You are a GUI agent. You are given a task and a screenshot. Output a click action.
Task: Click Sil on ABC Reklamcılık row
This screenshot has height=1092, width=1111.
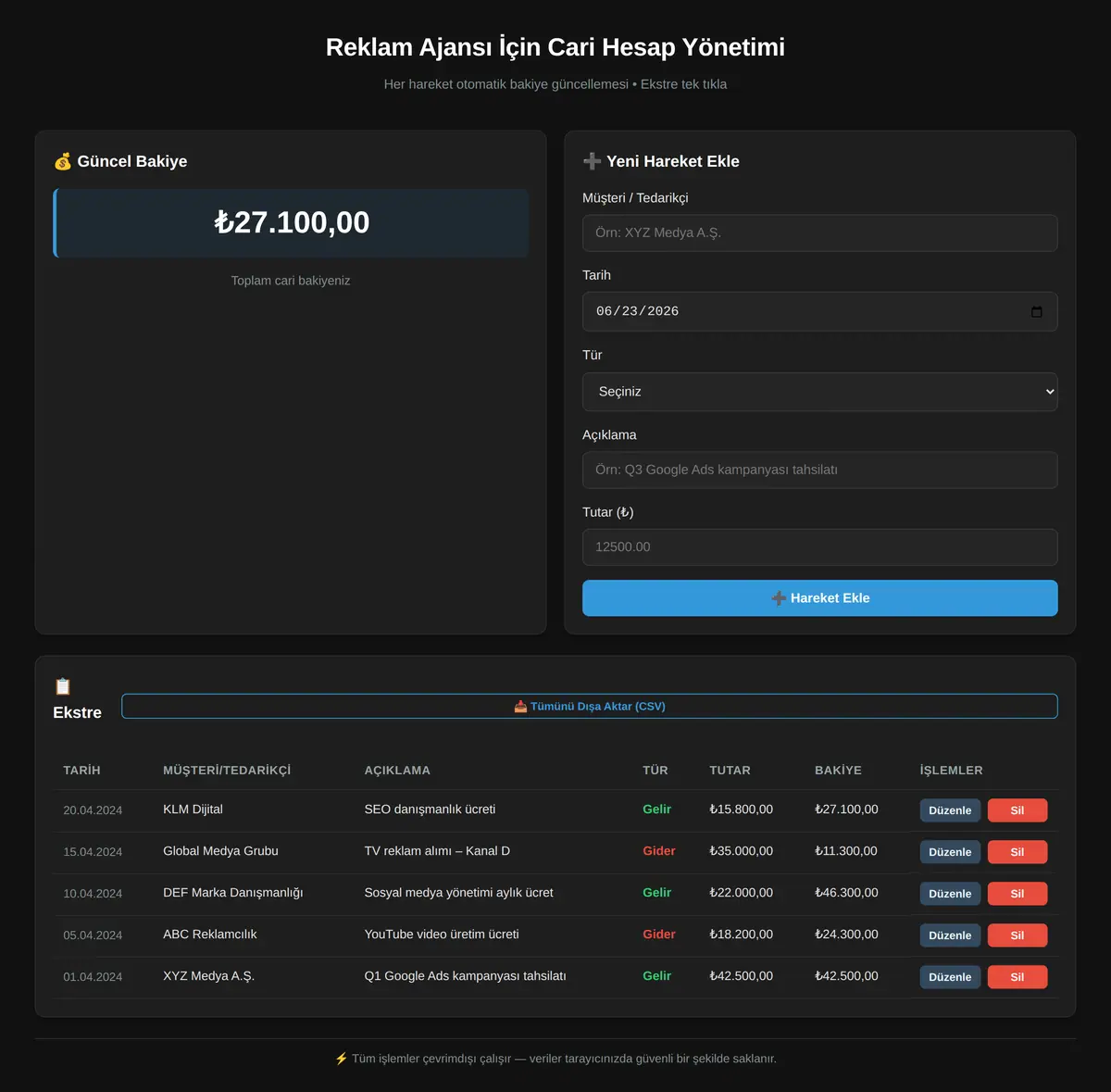(1017, 935)
